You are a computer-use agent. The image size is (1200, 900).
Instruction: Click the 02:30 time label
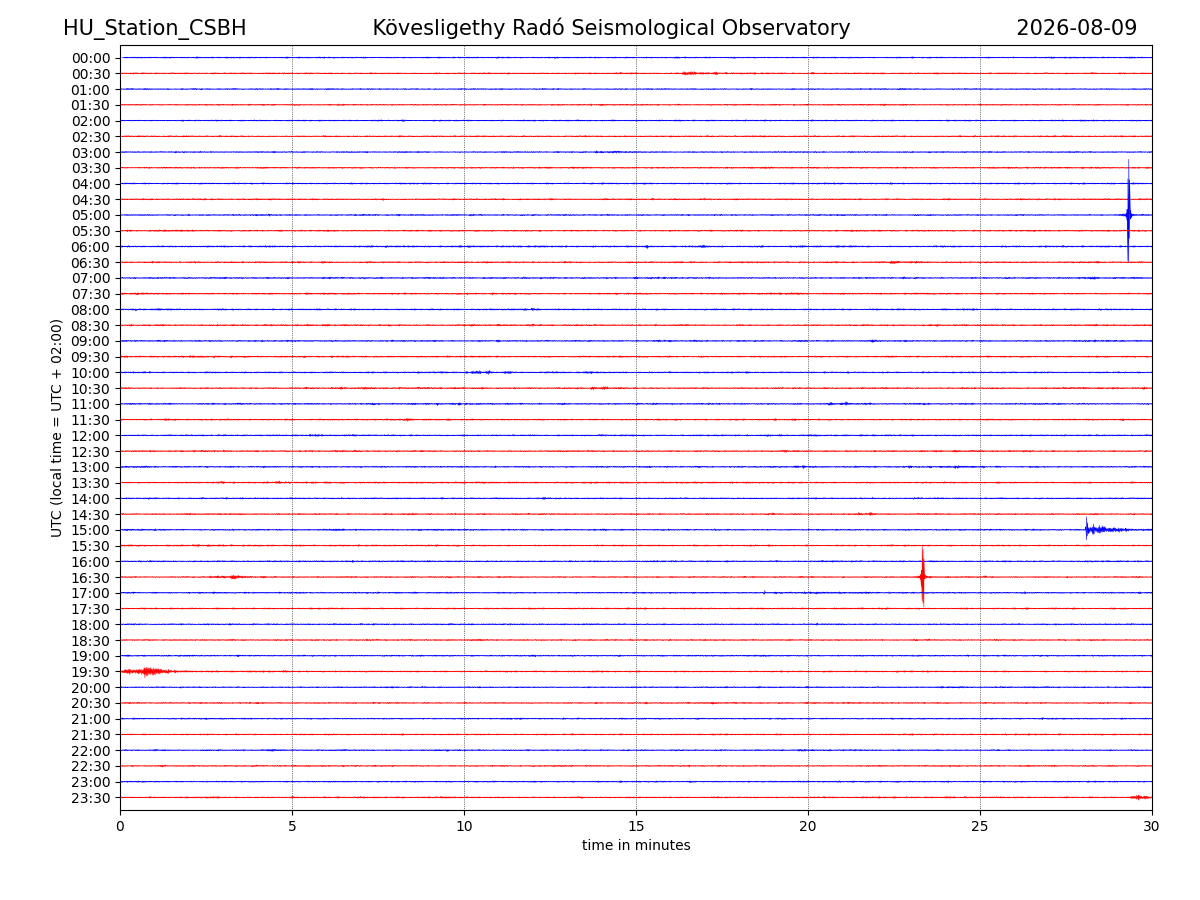coord(91,137)
